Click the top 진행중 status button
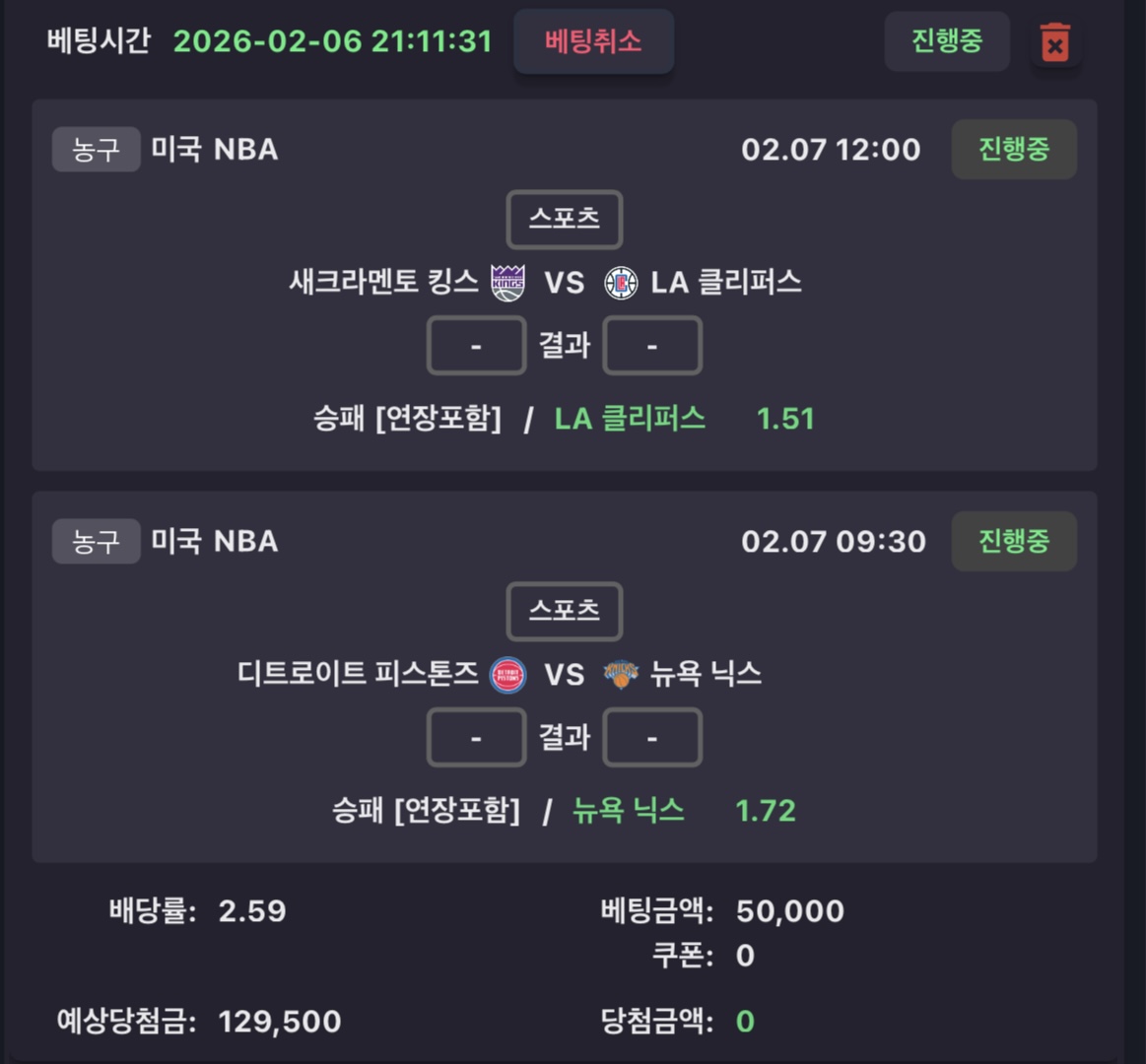The image size is (1146, 1064). (x=946, y=41)
